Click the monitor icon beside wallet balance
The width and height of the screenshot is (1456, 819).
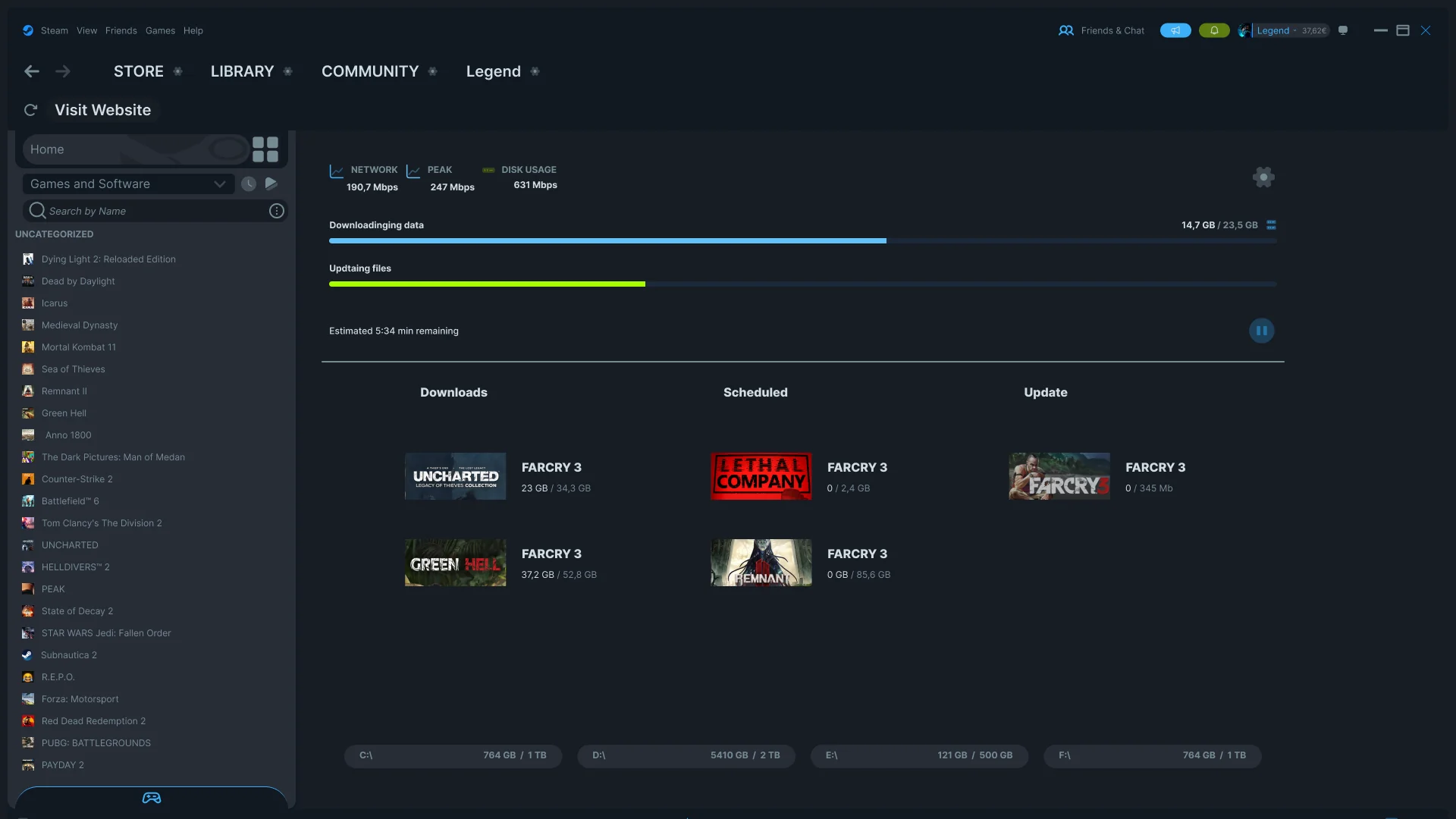pos(1343,30)
